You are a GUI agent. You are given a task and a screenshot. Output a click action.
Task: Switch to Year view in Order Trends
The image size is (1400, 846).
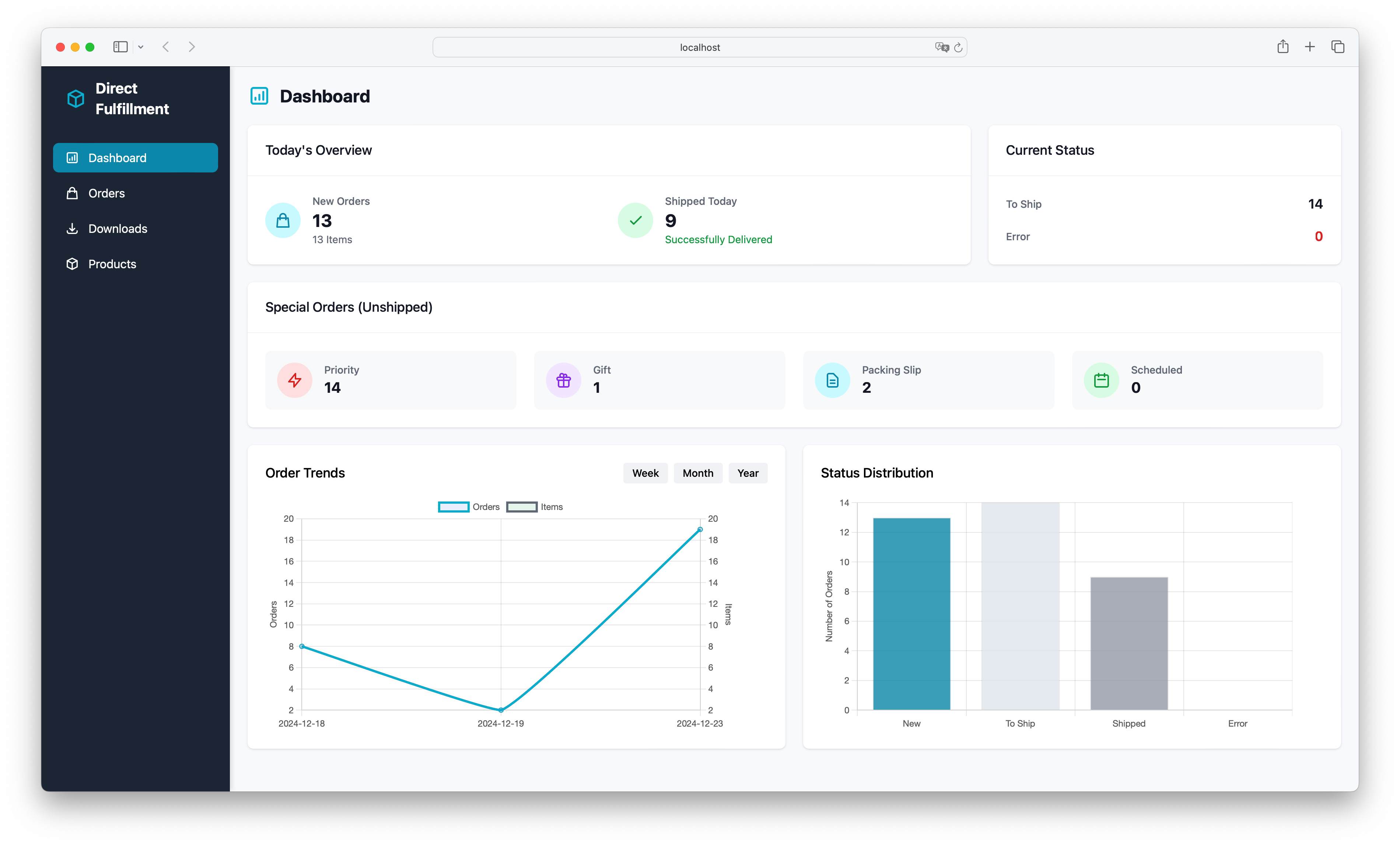tap(748, 473)
